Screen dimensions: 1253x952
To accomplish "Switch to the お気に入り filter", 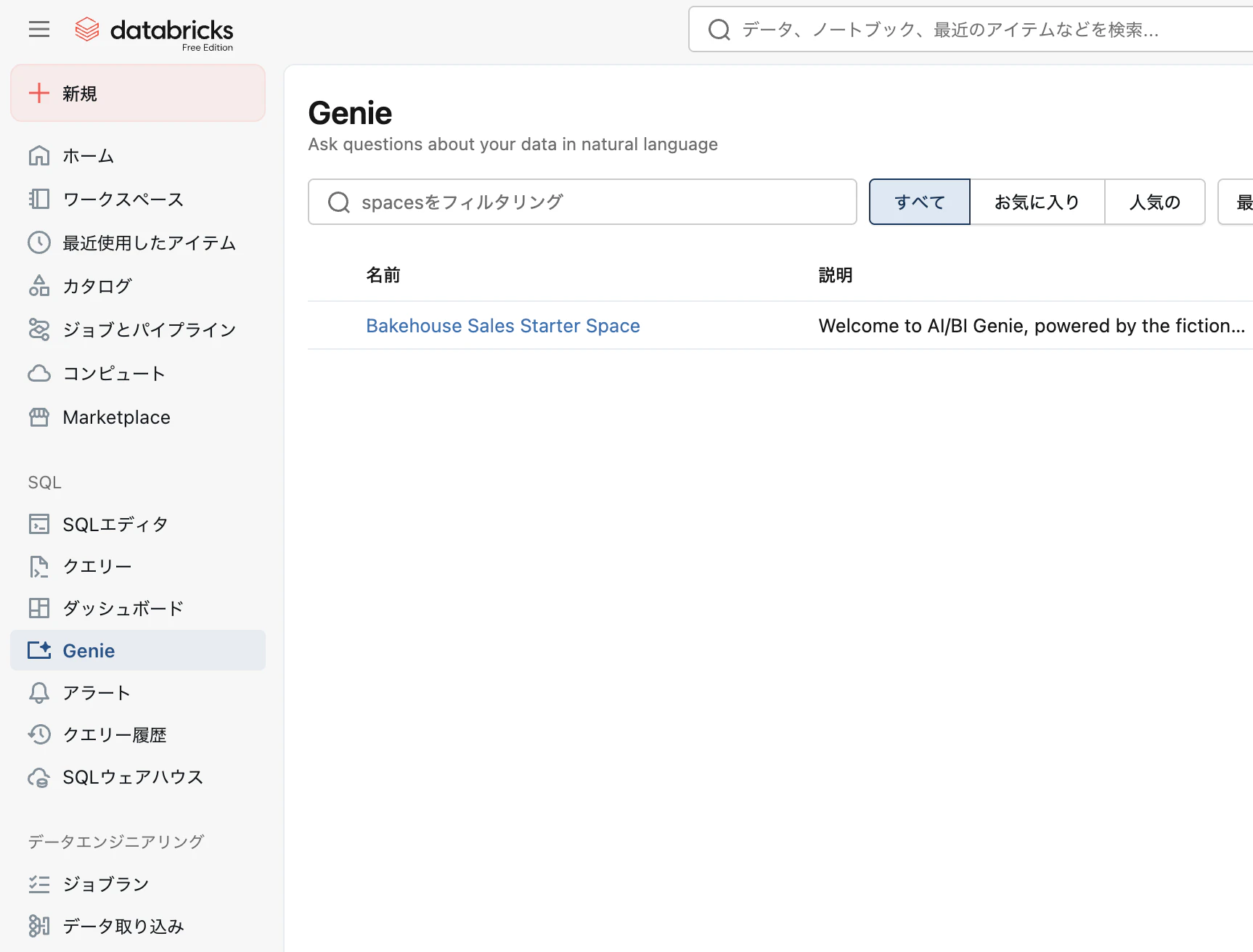I will pyautogui.click(x=1037, y=202).
